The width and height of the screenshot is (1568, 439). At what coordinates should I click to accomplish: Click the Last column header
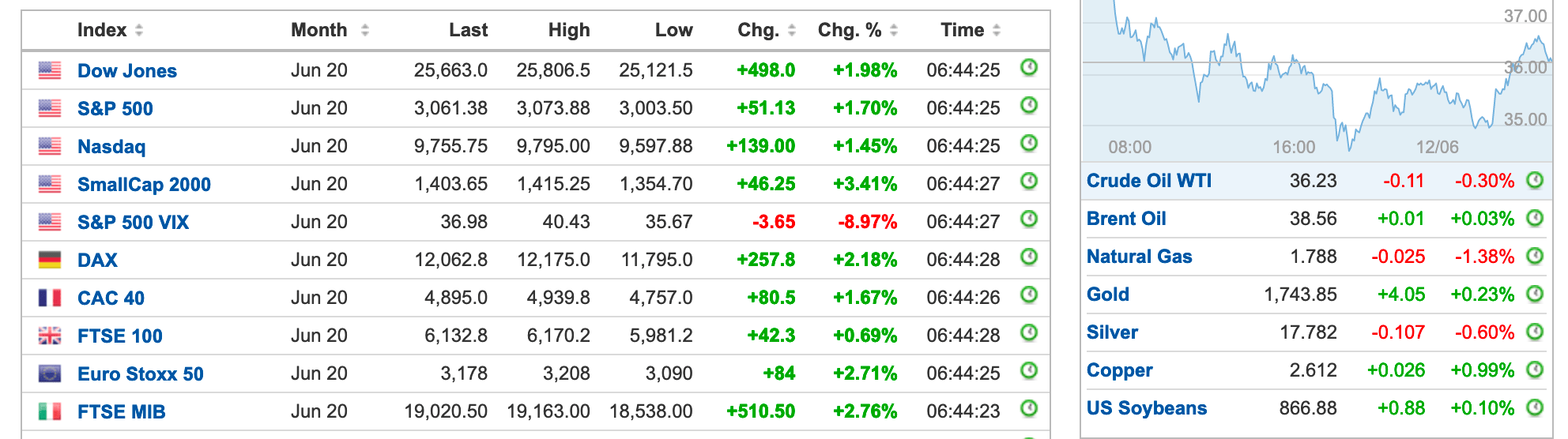coord(468,30)
